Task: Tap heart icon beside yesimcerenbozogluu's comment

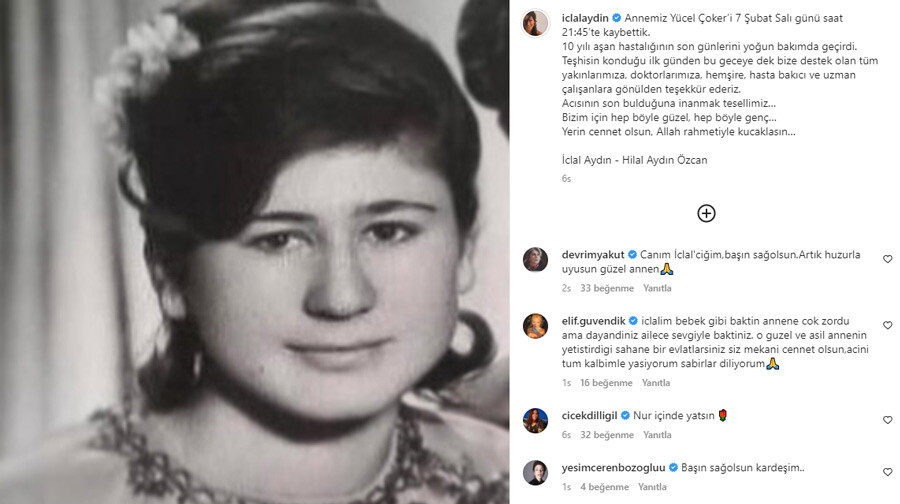Action: coord(887,472)
